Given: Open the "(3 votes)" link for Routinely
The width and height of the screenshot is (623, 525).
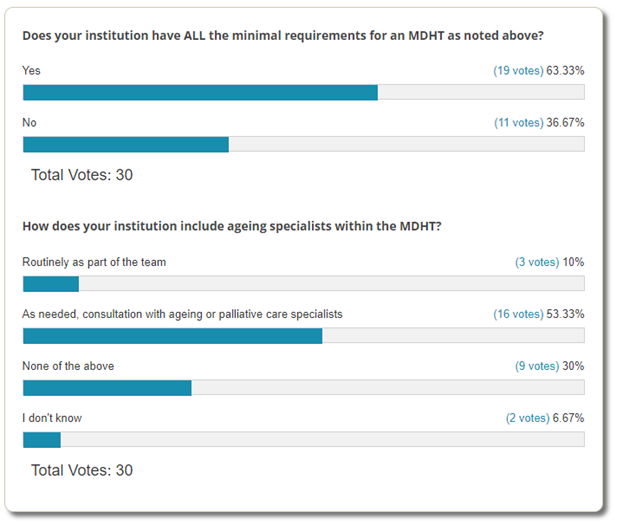Looking at the screenshot, I should pyautogui.click(x=537, y=262).
